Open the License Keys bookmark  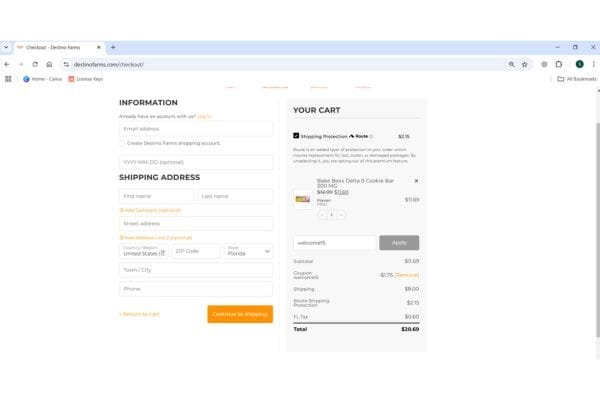[85, 79]
